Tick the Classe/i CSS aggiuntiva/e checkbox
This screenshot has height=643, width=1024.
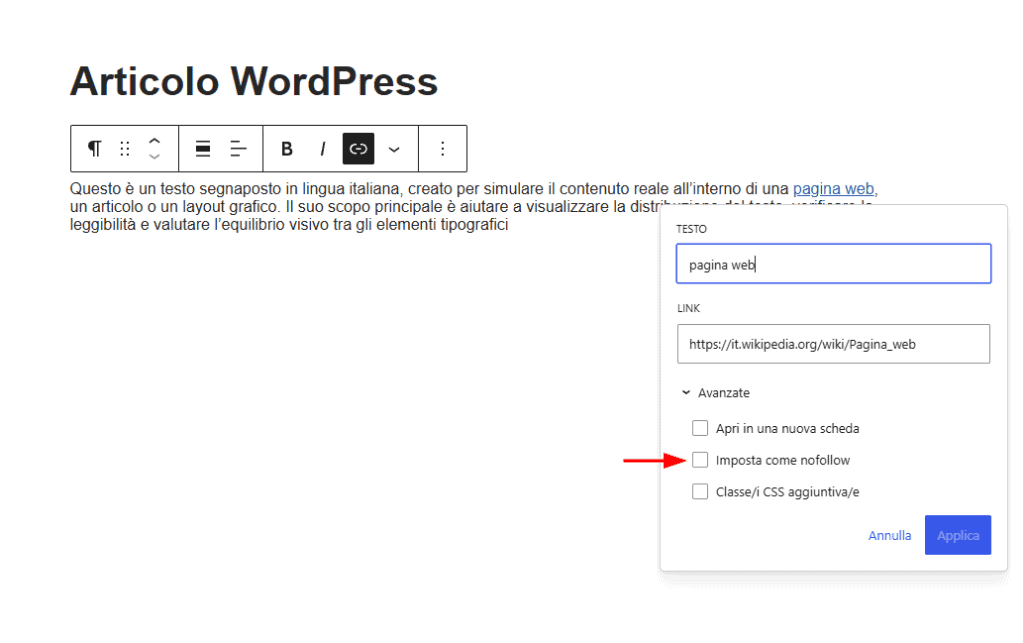click(699, 492)
